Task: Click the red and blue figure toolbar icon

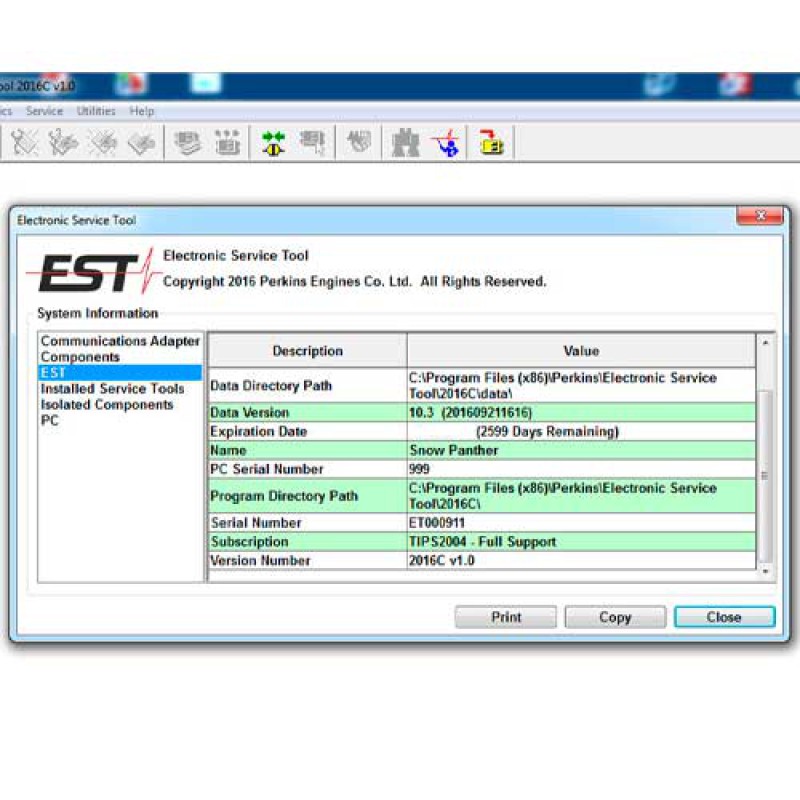Action: (446, 142)
